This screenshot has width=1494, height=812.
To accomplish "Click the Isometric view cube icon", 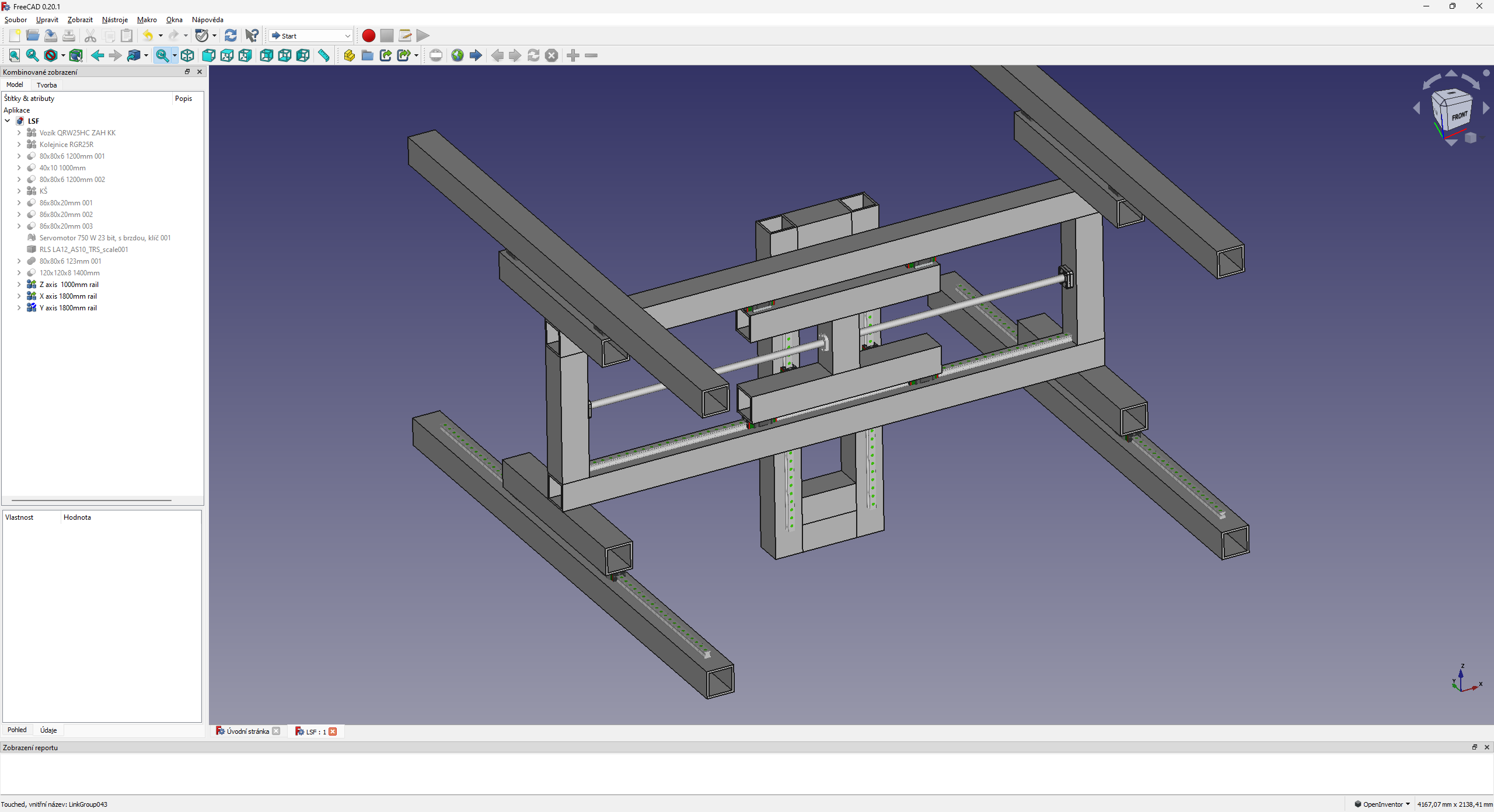I will click(x=187, y=55).
